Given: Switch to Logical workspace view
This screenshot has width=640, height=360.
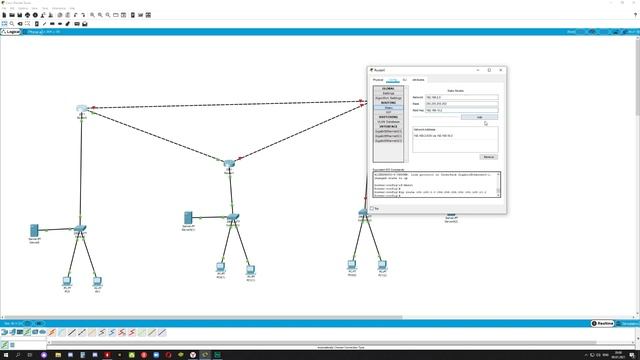Looking at the screenshot, I should point(11,31).
